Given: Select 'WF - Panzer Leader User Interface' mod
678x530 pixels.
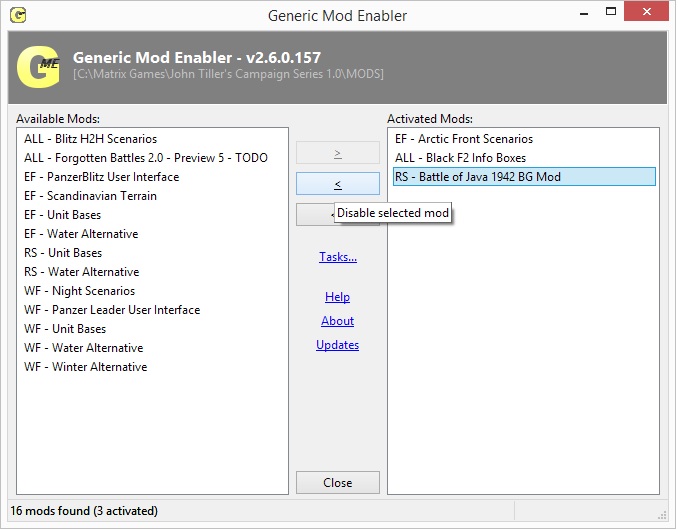Looking at the screenshot, I should (x=112, y=310).
